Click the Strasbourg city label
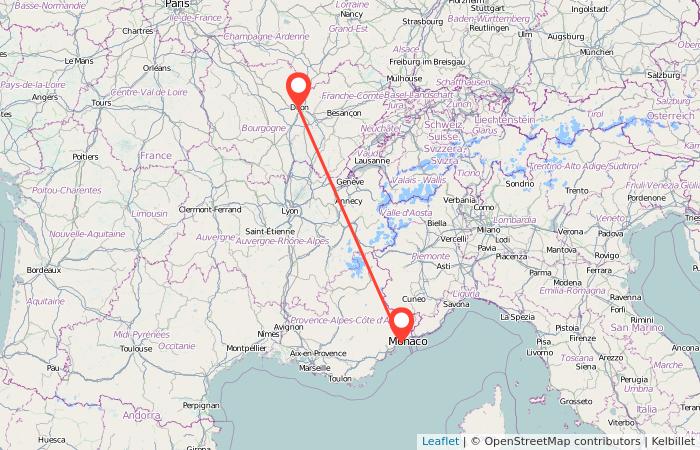The image size is (700, 450). (422, 21)
